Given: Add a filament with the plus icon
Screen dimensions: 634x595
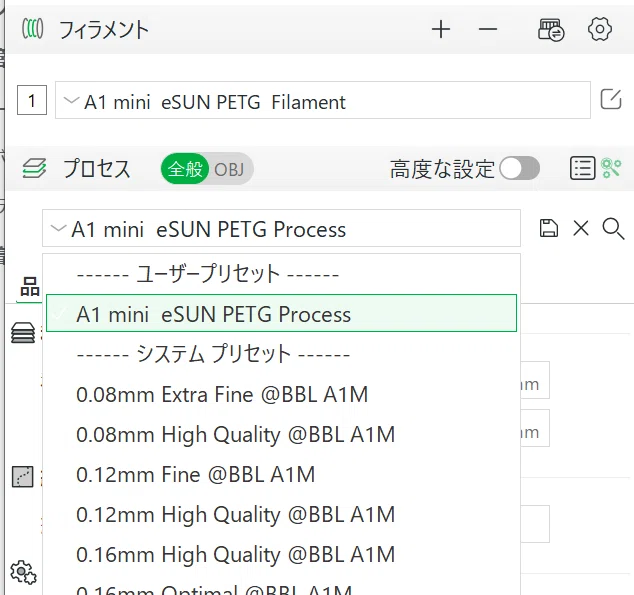Looking at the screenshot, I should tap(441, 30).
